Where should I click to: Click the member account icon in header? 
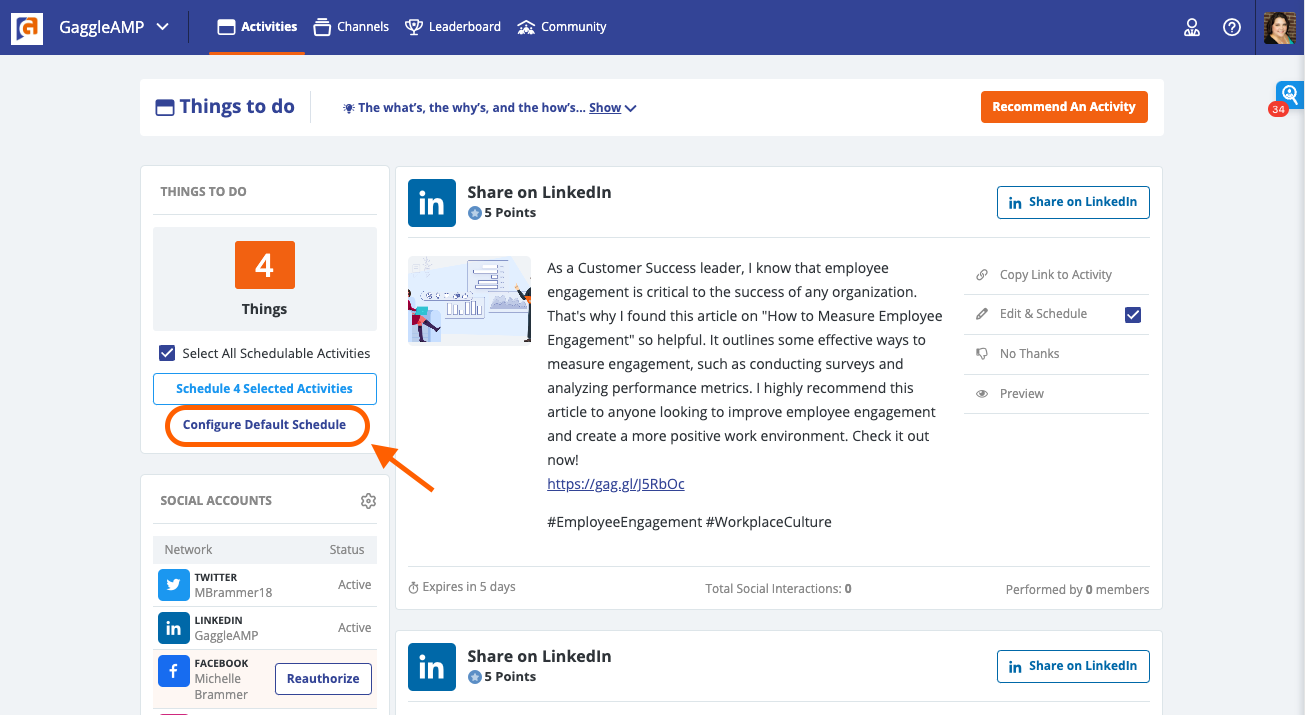[x=1192, y=27]
